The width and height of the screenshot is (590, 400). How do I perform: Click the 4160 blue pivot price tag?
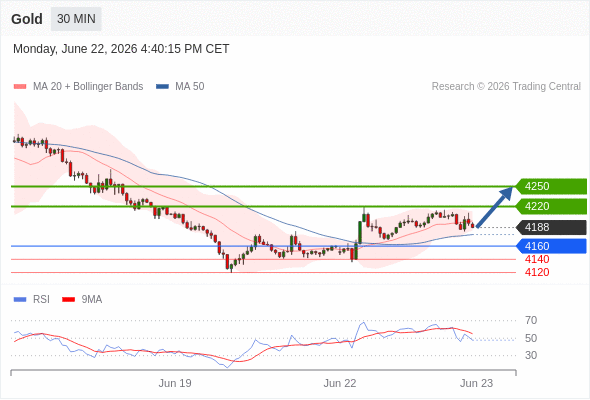pos(550,246)
